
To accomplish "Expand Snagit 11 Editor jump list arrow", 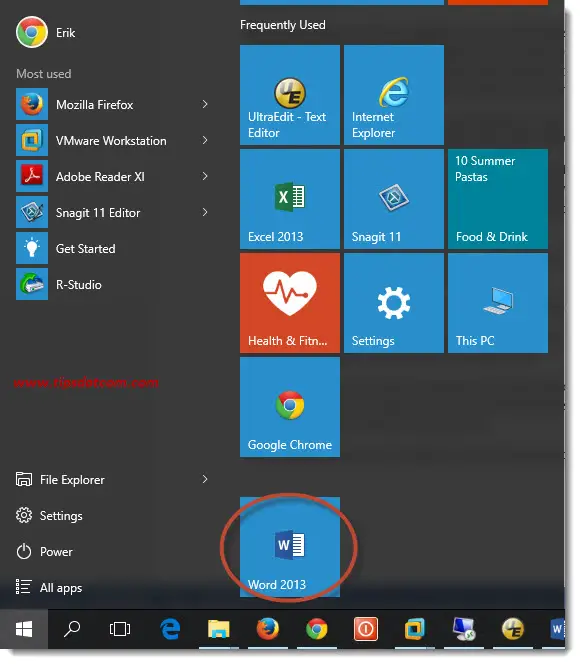I will (x=205, y=212).
